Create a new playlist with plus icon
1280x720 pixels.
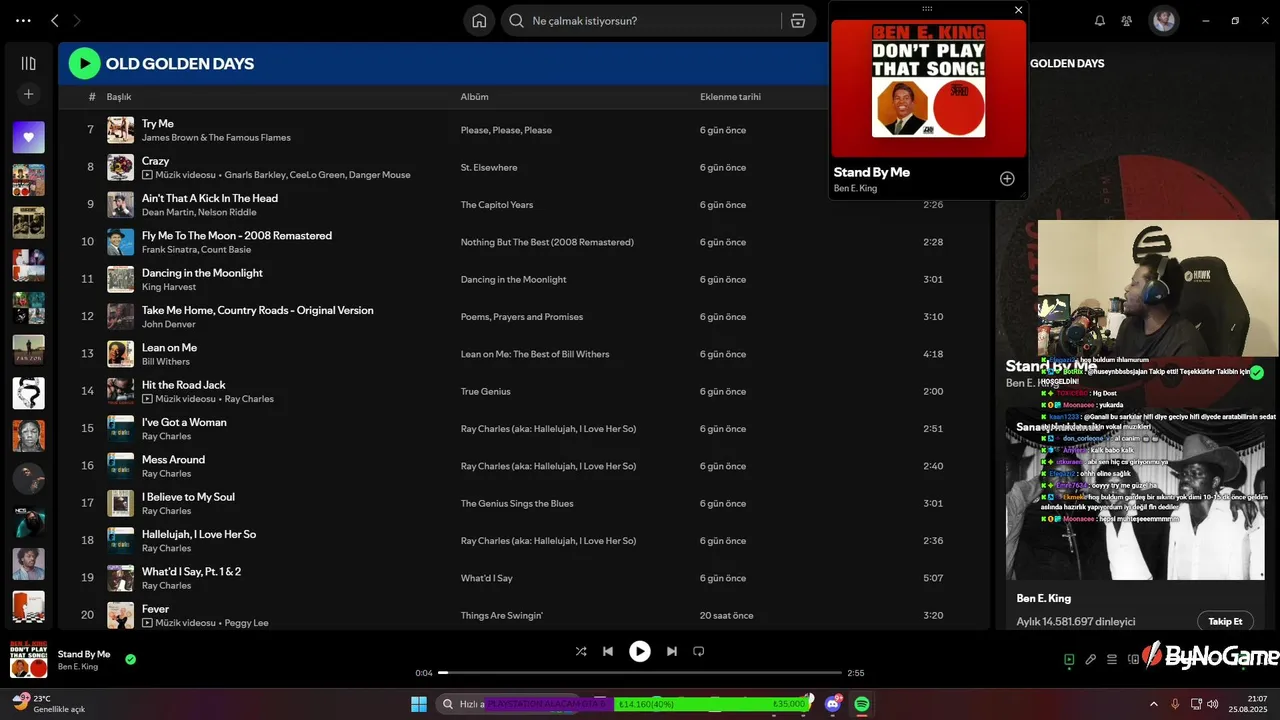tap(28, 94)
